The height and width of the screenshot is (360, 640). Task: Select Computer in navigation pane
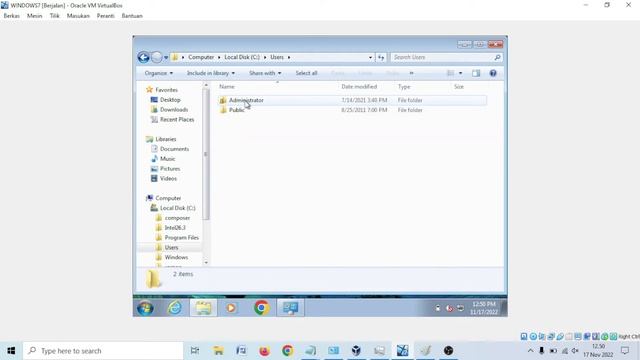168,198
